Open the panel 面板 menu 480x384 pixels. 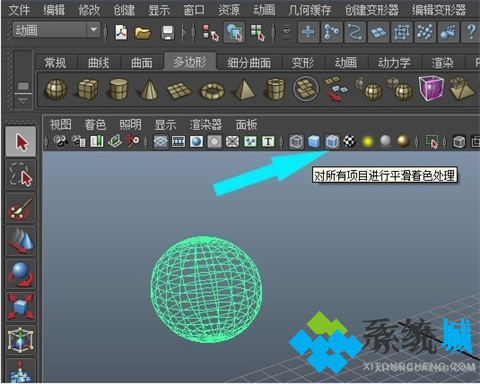(x=246, y=125)
